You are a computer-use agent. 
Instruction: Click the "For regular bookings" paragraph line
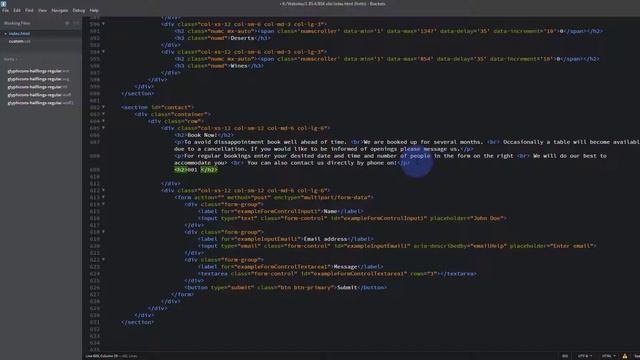[x=391, y=159]
